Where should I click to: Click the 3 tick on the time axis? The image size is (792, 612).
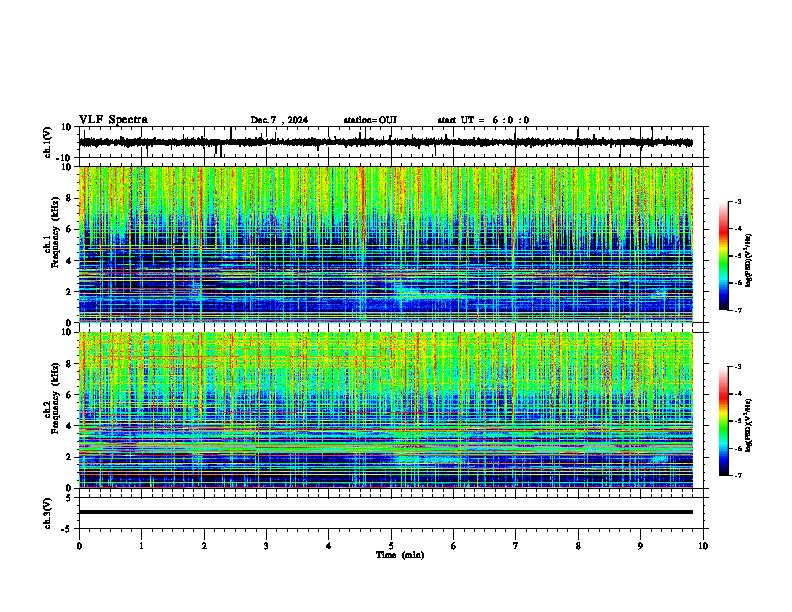click(x=266, y=546)
